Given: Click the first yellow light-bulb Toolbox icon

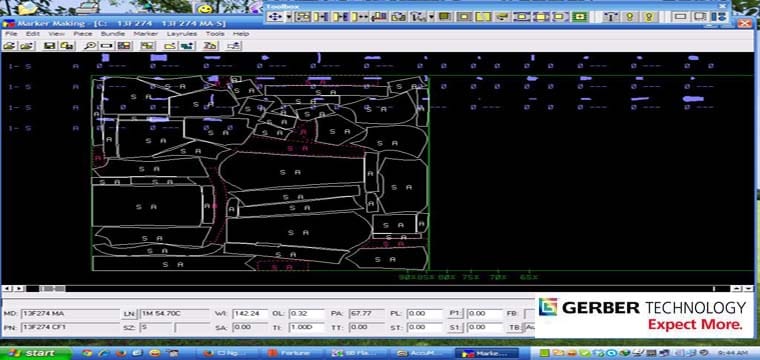Looking at the screenshot, I should [x=629, y=17].
